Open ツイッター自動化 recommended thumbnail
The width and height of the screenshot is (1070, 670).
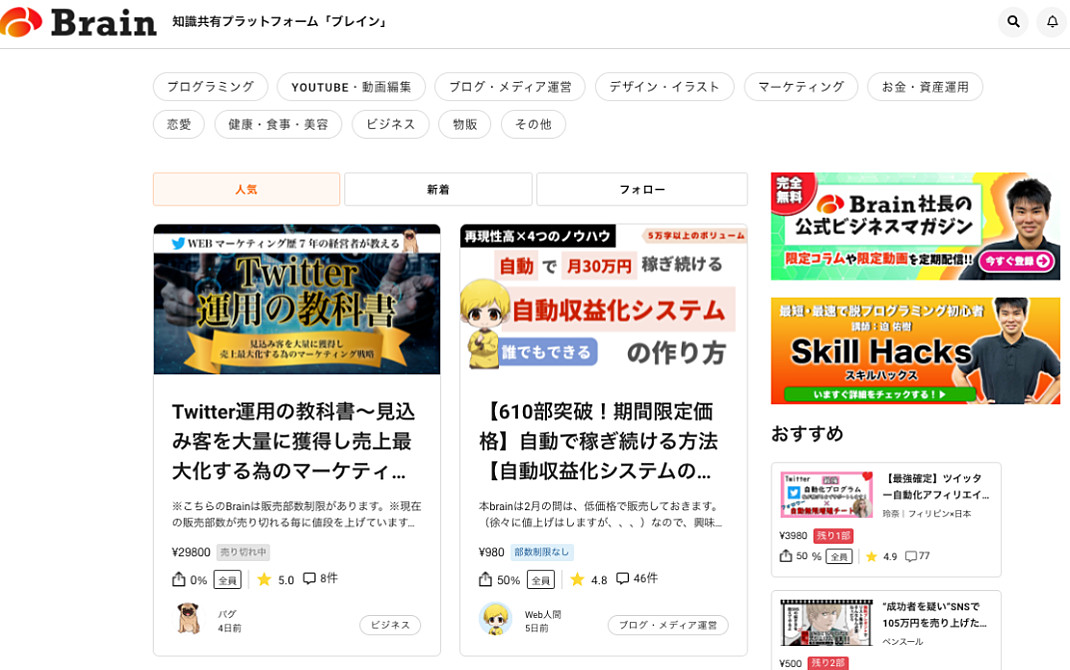point(826,495)
